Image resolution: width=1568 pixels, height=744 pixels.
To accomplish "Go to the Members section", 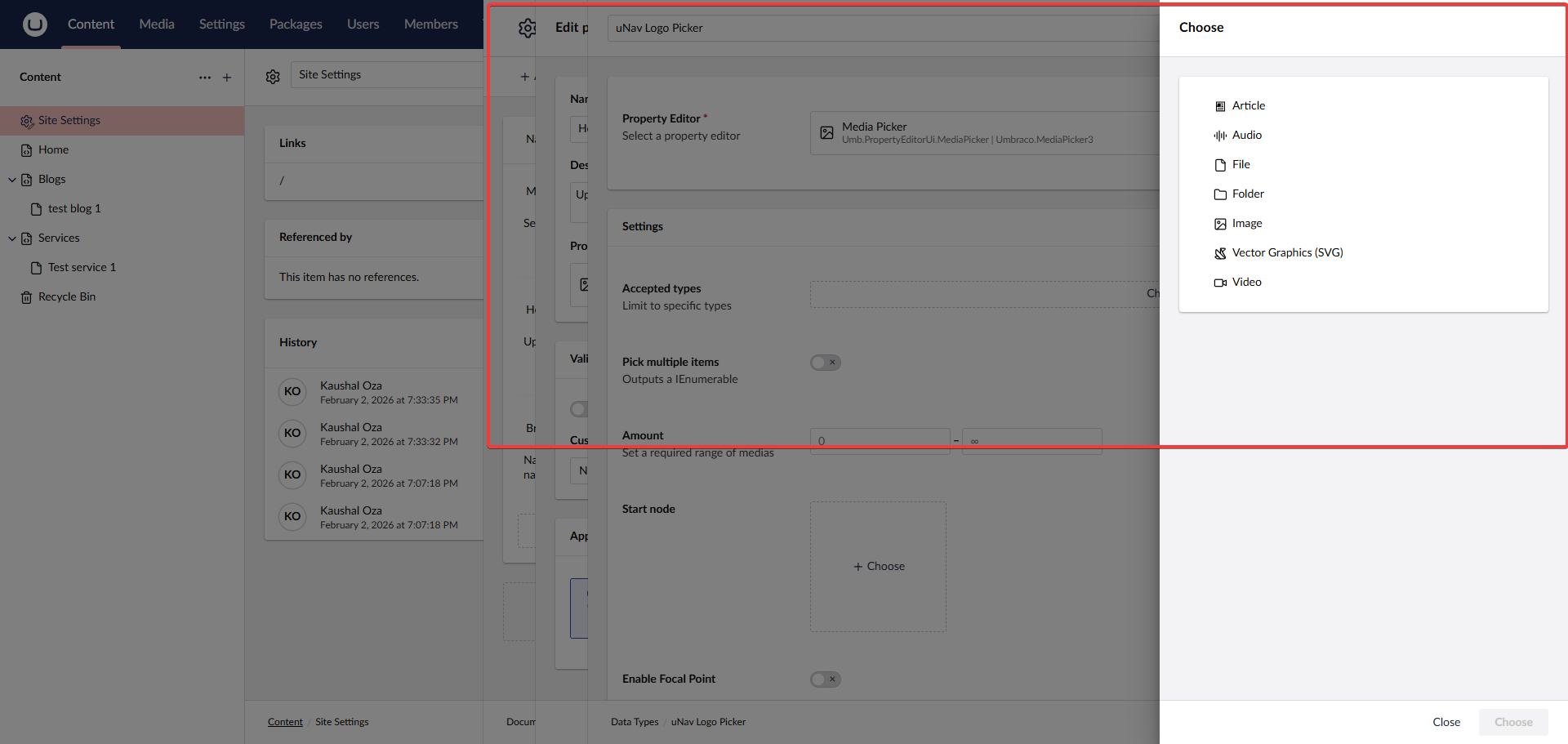I will tap(431, 25).
